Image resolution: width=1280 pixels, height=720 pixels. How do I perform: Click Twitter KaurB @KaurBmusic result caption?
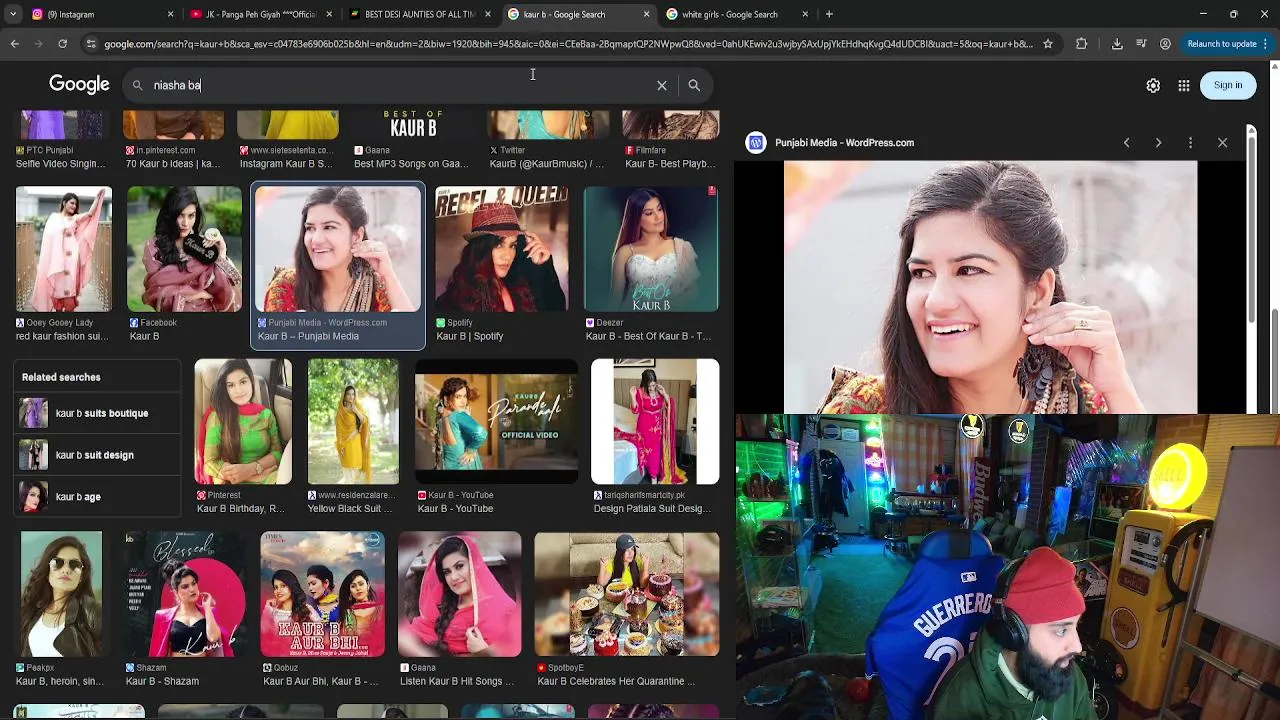[x=546, y=164]
